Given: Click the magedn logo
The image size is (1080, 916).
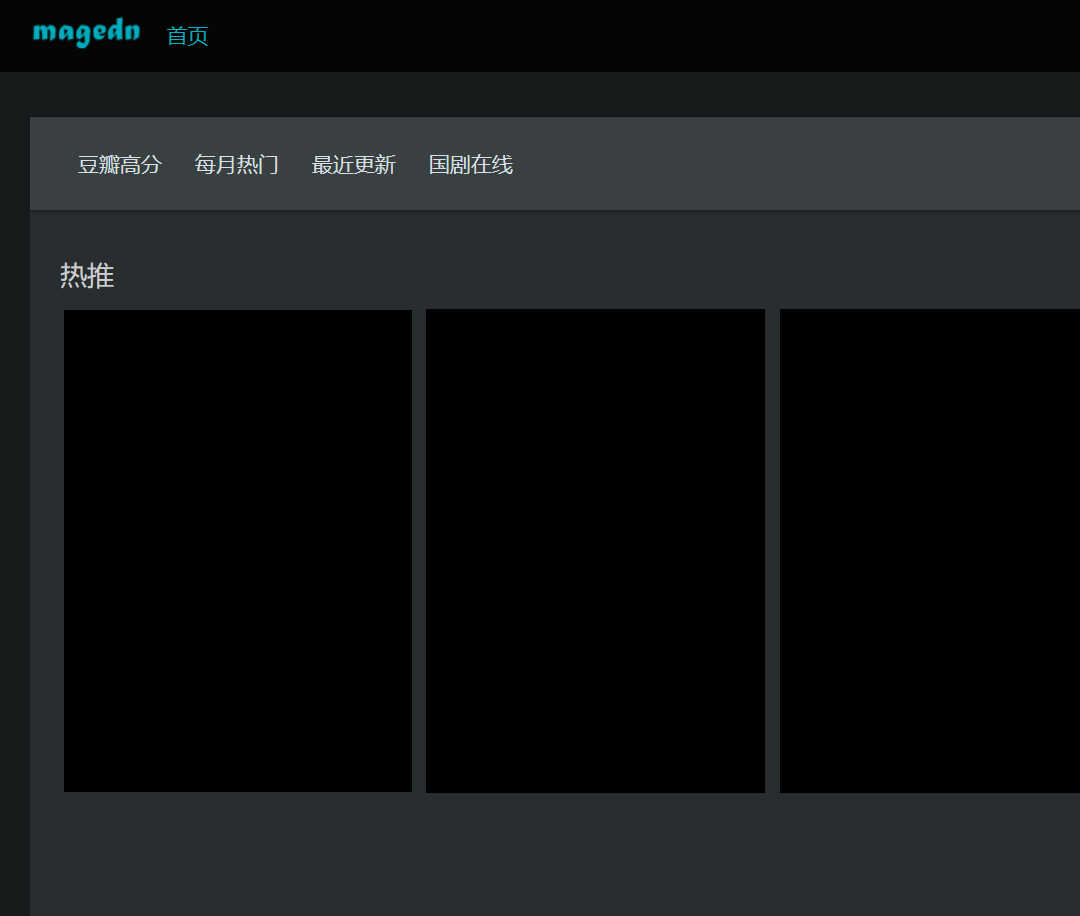Looking at the screenshot, I should coord(86,34).
